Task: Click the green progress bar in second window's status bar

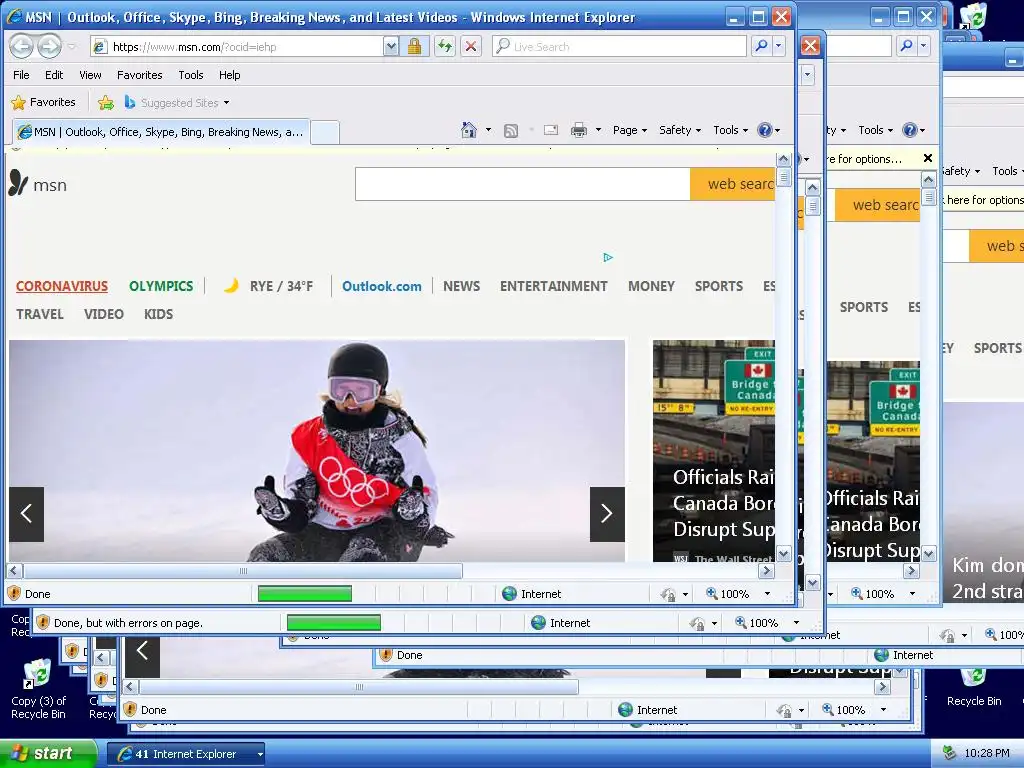Action: (x=334, y=623)
